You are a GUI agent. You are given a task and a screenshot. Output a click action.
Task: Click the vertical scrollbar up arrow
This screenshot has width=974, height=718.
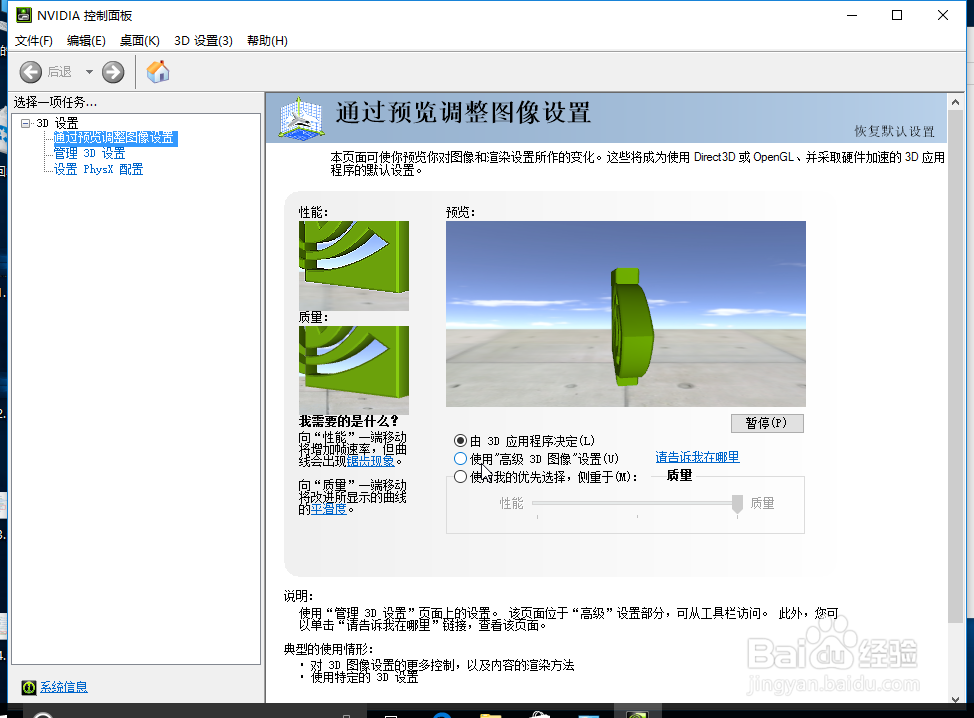(x=955, y=102)
